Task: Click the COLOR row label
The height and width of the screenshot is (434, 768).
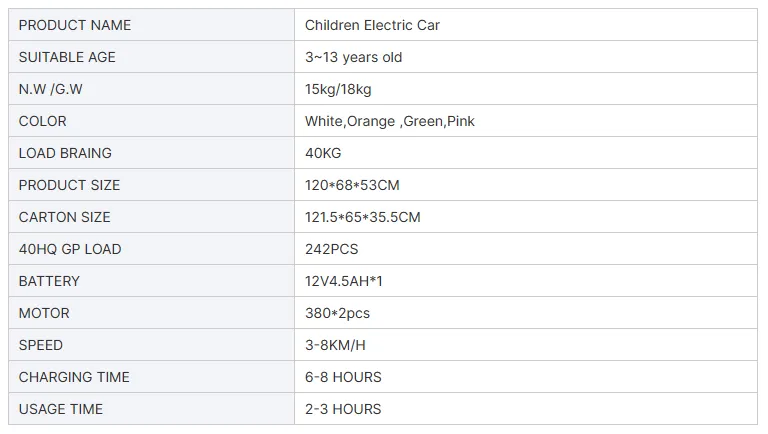Action: pos(43,121)
